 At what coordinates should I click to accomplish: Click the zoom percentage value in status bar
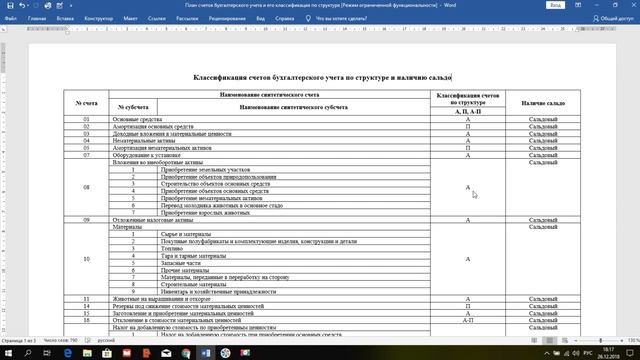(634, 340)
